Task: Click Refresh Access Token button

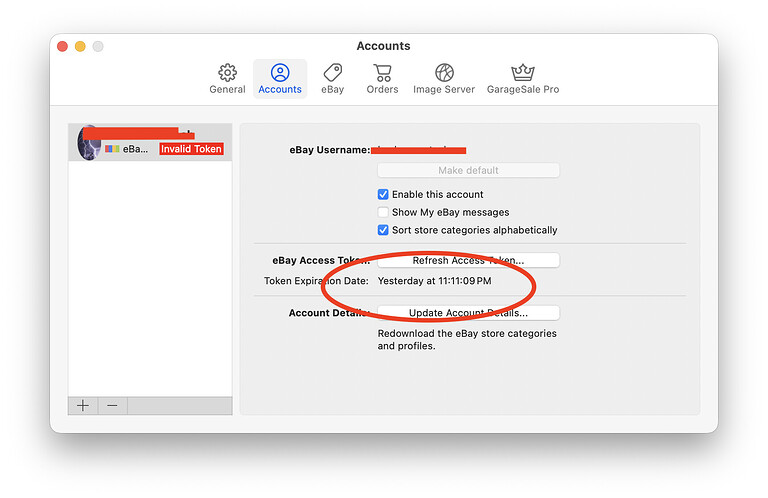Action: 468,261
